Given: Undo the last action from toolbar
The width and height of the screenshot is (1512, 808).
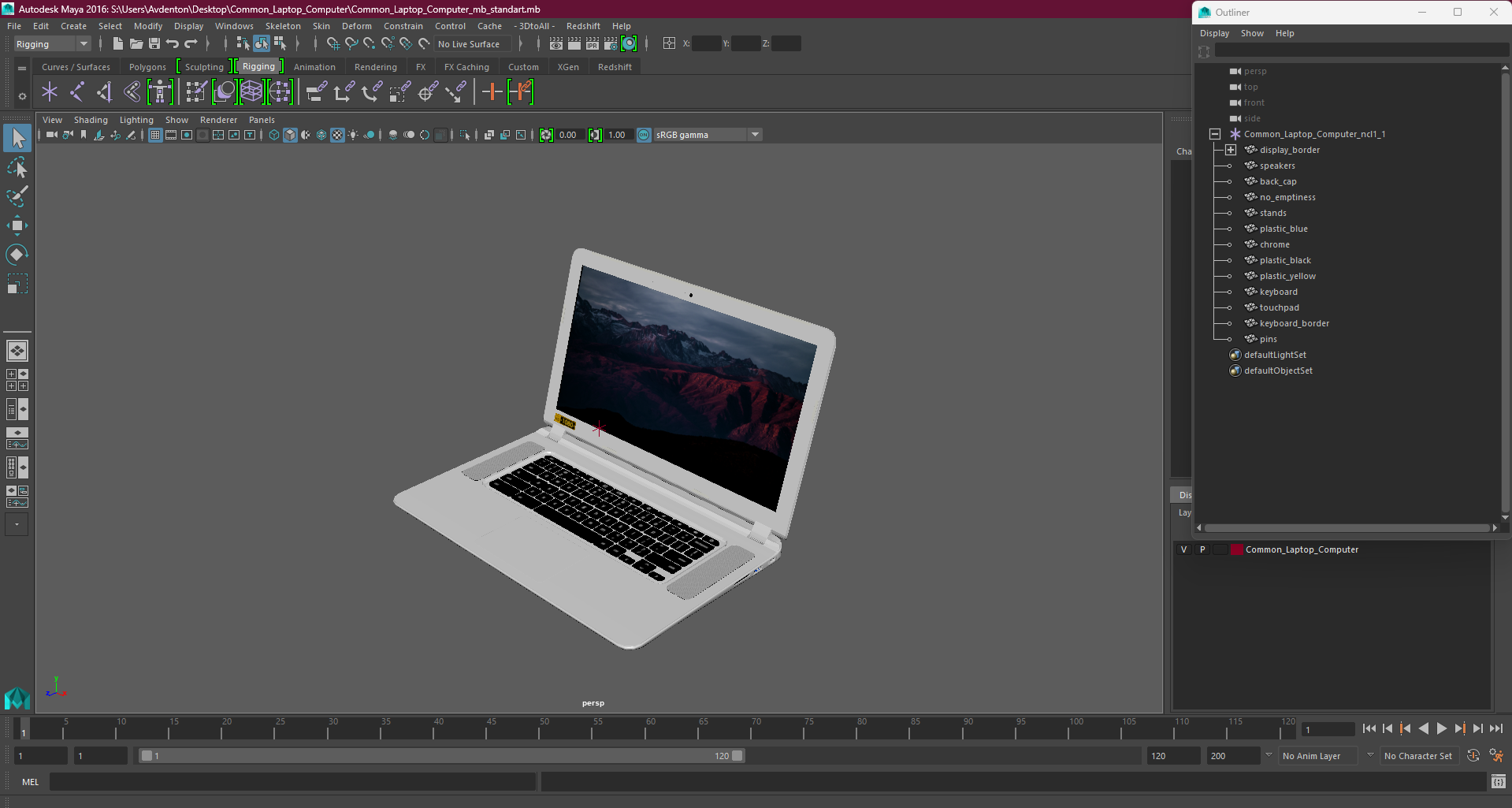Looking at the screenshot, I should click(x=173, y=44).
